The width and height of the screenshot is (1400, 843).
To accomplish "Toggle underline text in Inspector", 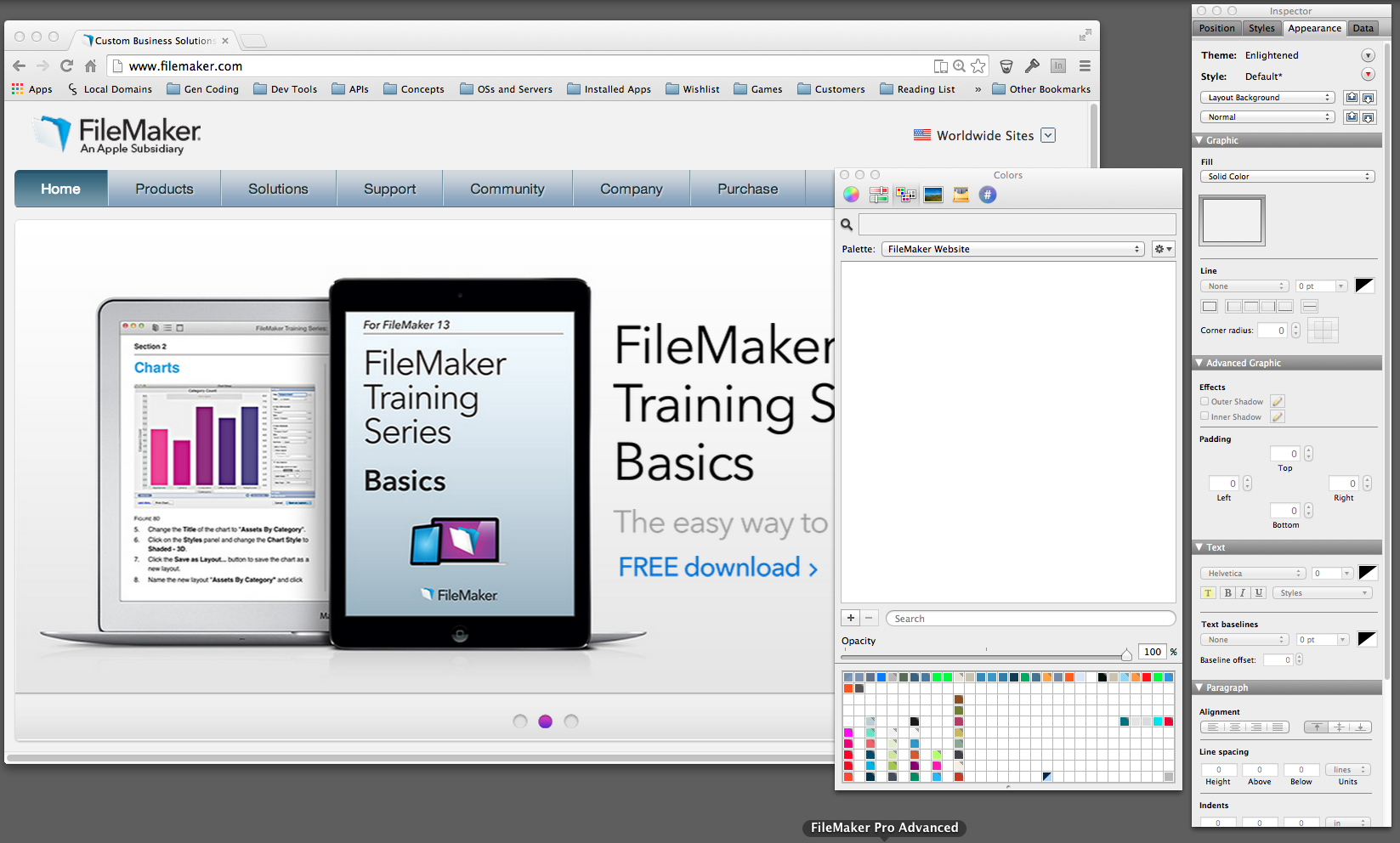I will point(1259,593).
